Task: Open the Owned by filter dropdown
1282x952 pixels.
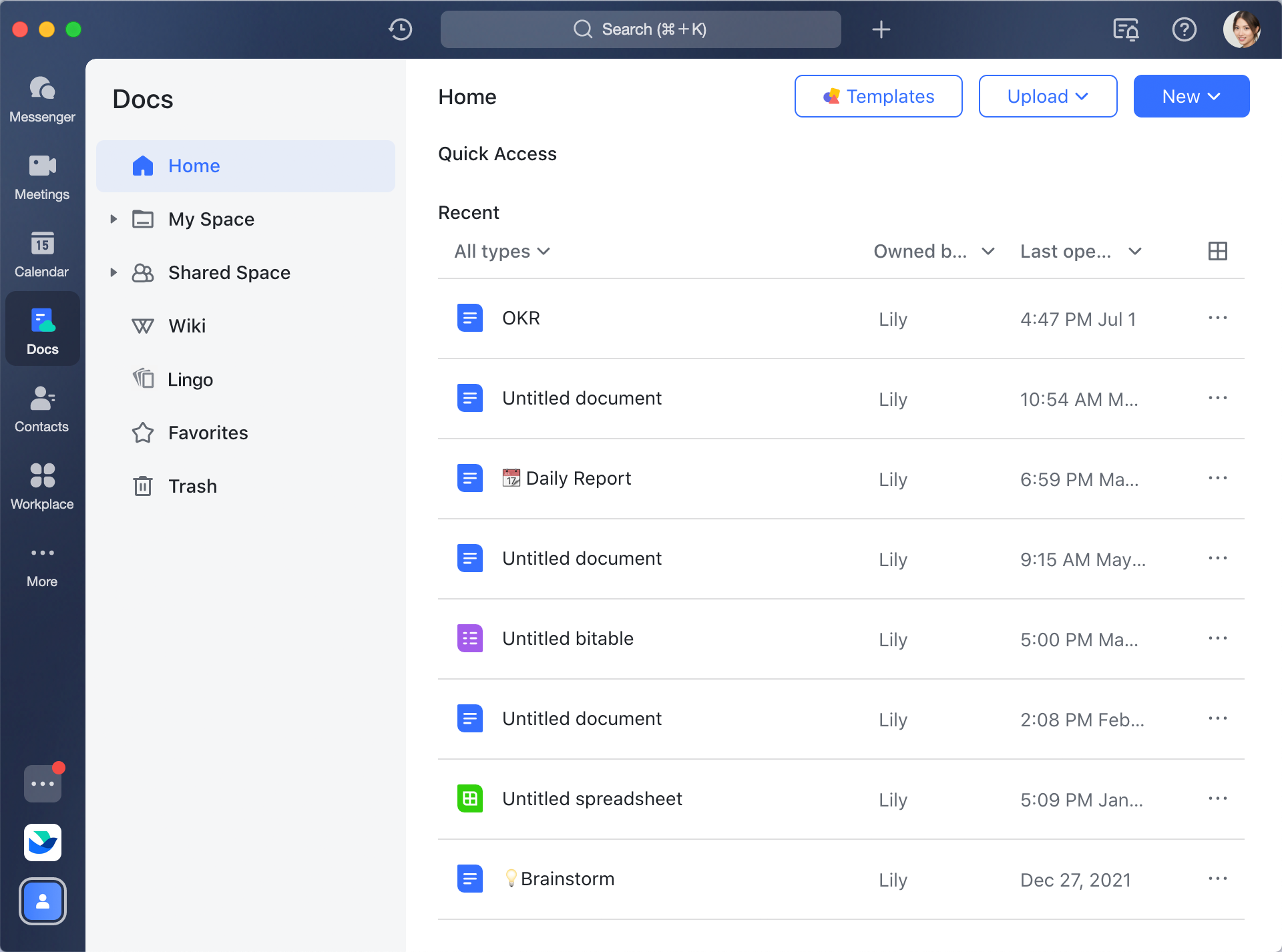Action: 933,251
